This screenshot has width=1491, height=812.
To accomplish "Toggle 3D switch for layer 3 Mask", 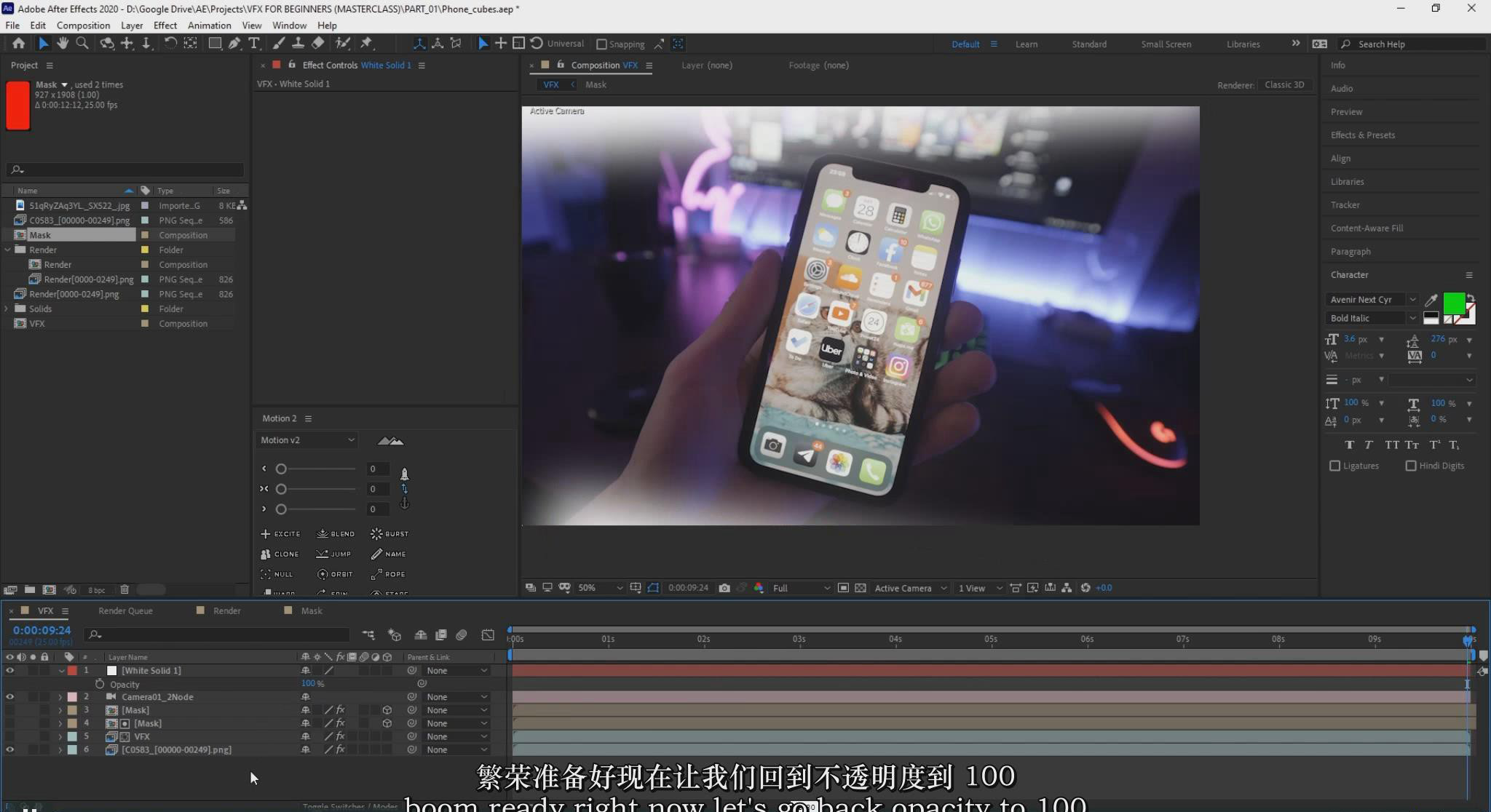I will pos(387,710).
